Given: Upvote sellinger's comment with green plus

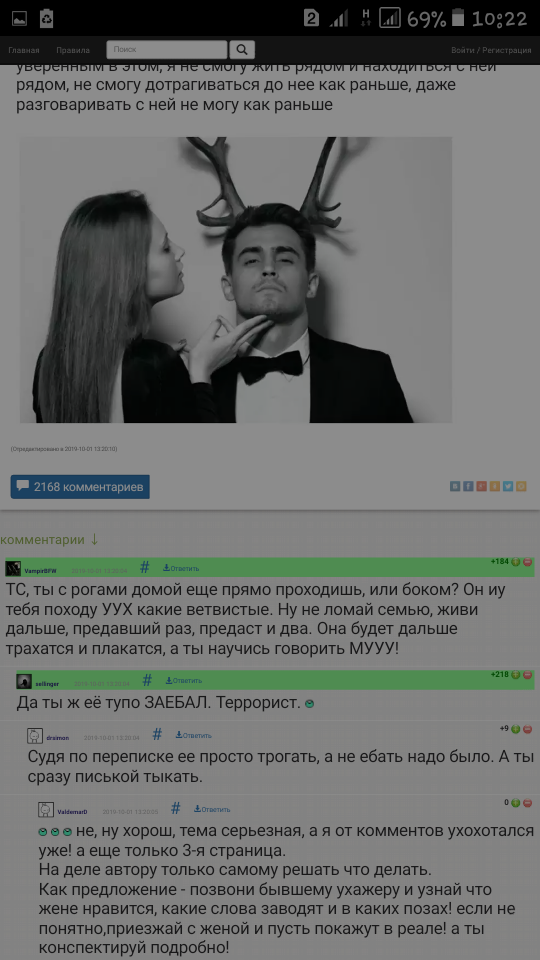Looking at the screenshot, I should point(516,675).
